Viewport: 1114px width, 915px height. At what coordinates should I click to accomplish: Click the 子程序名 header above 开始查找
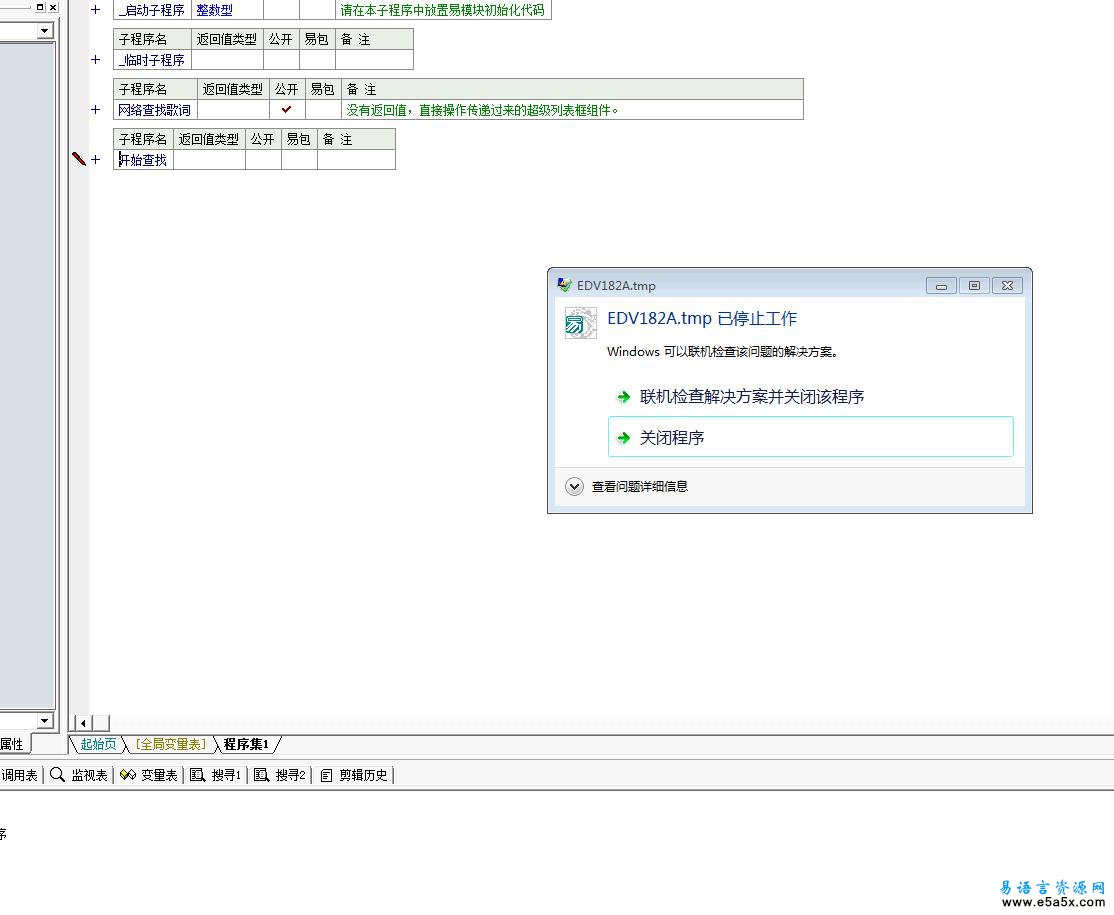click(143, 139)
